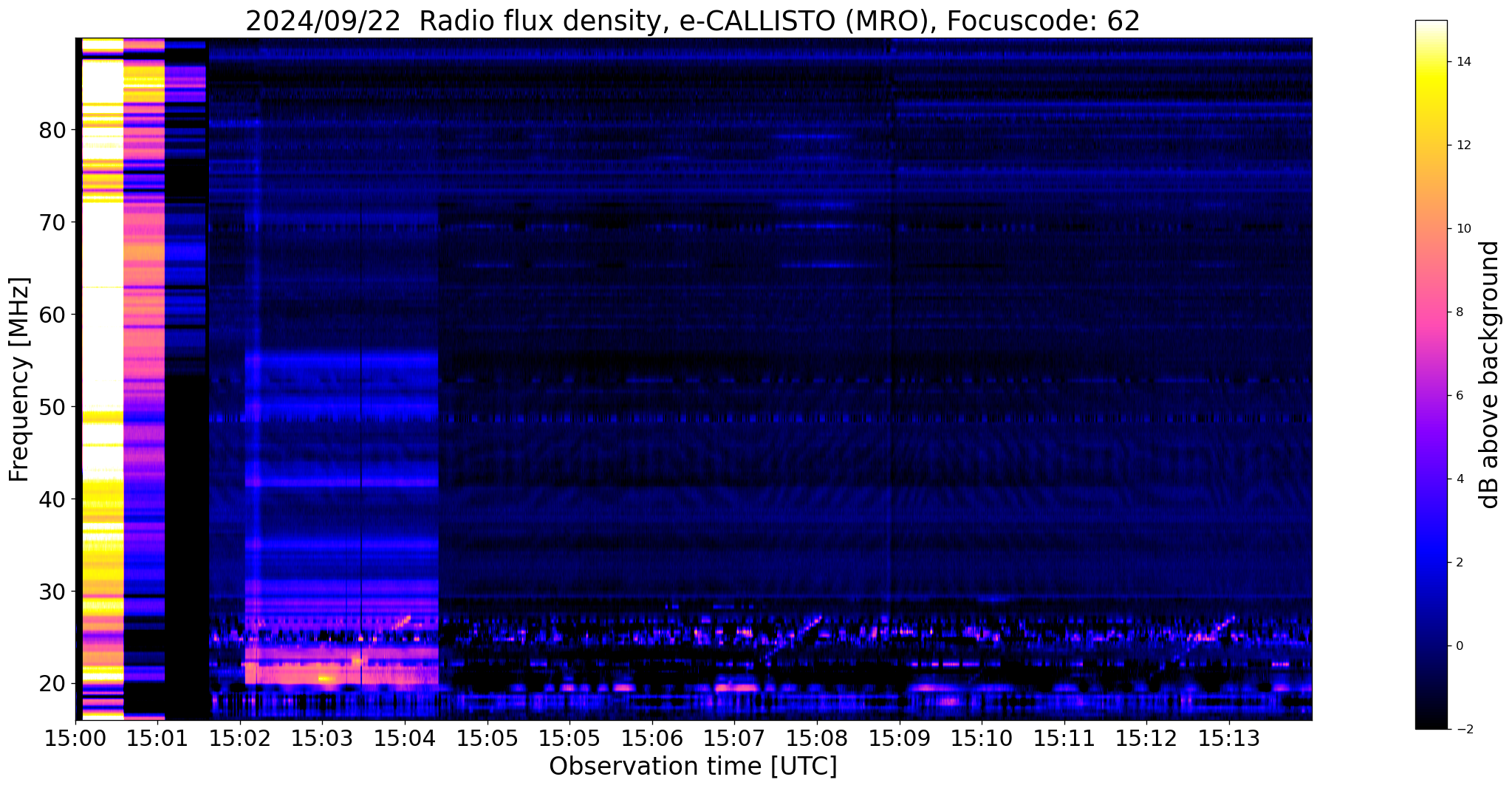The image size is (1512, 788).
Task: Click the colorbar tick label 0
Action: pos(1458,646)
